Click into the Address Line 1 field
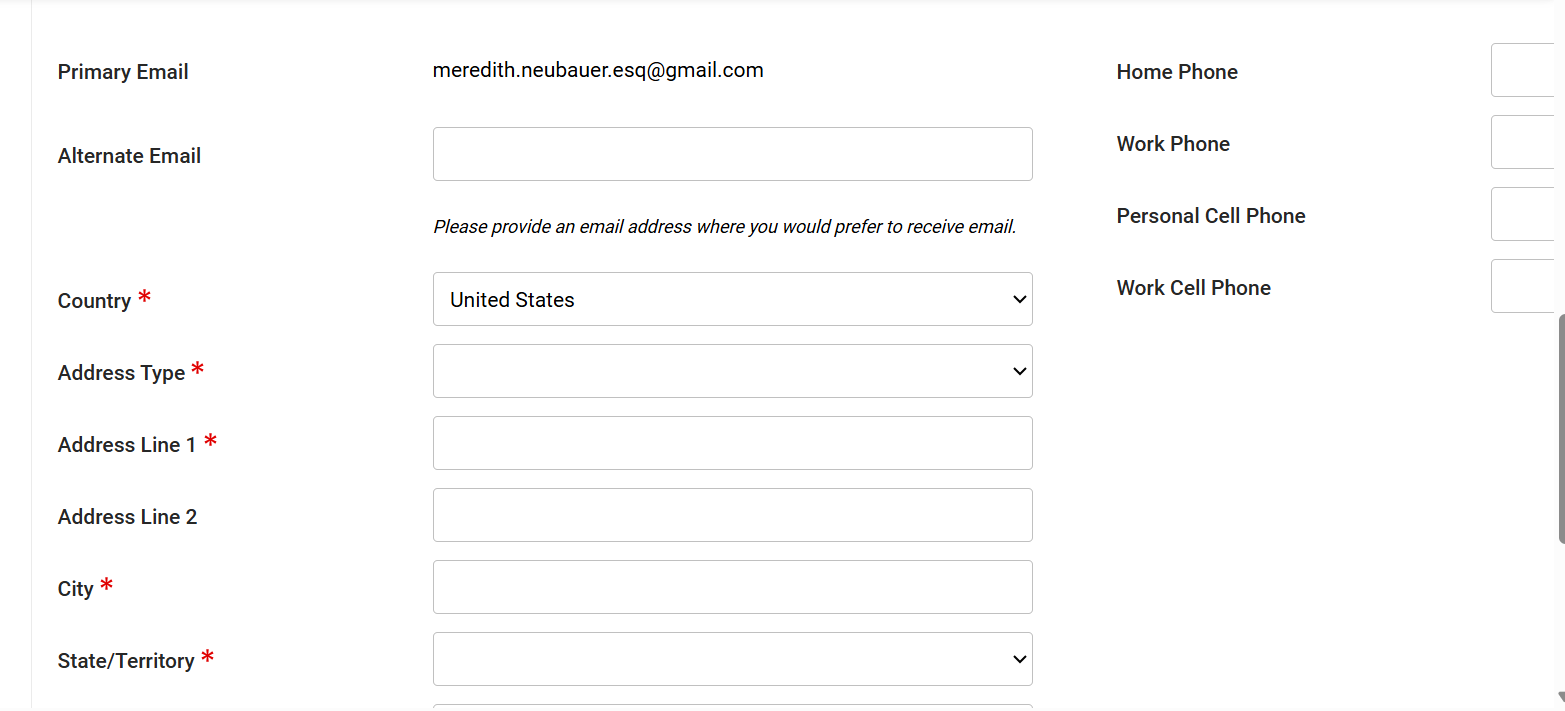This screenshot has width=1565, height=711. tap(732, 443)
